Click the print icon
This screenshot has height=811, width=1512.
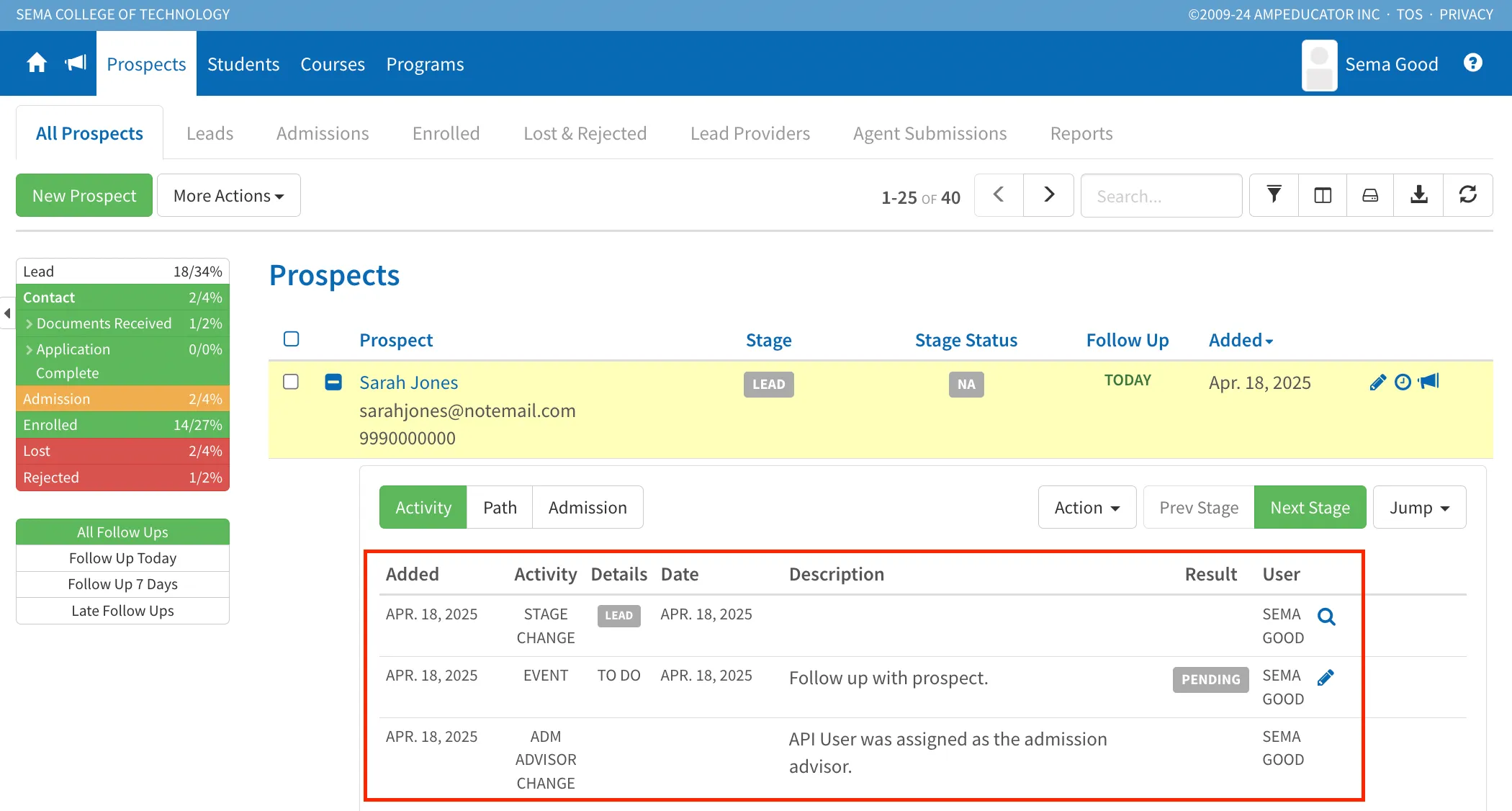(1370, 195)
